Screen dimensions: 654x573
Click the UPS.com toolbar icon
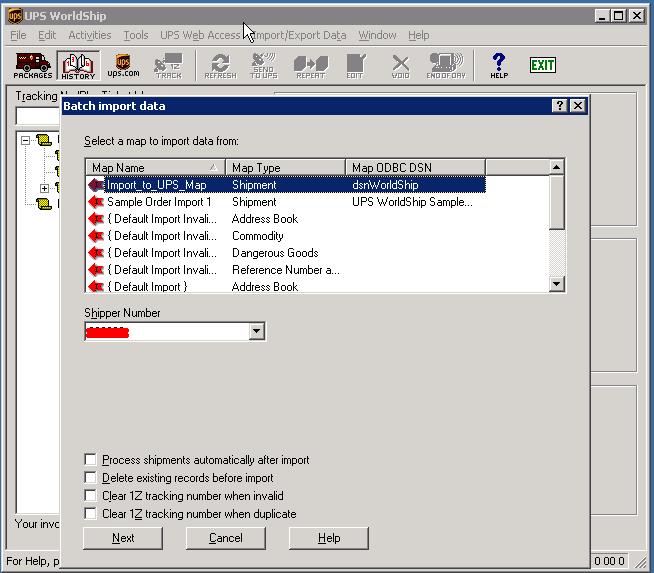[123, 66]
